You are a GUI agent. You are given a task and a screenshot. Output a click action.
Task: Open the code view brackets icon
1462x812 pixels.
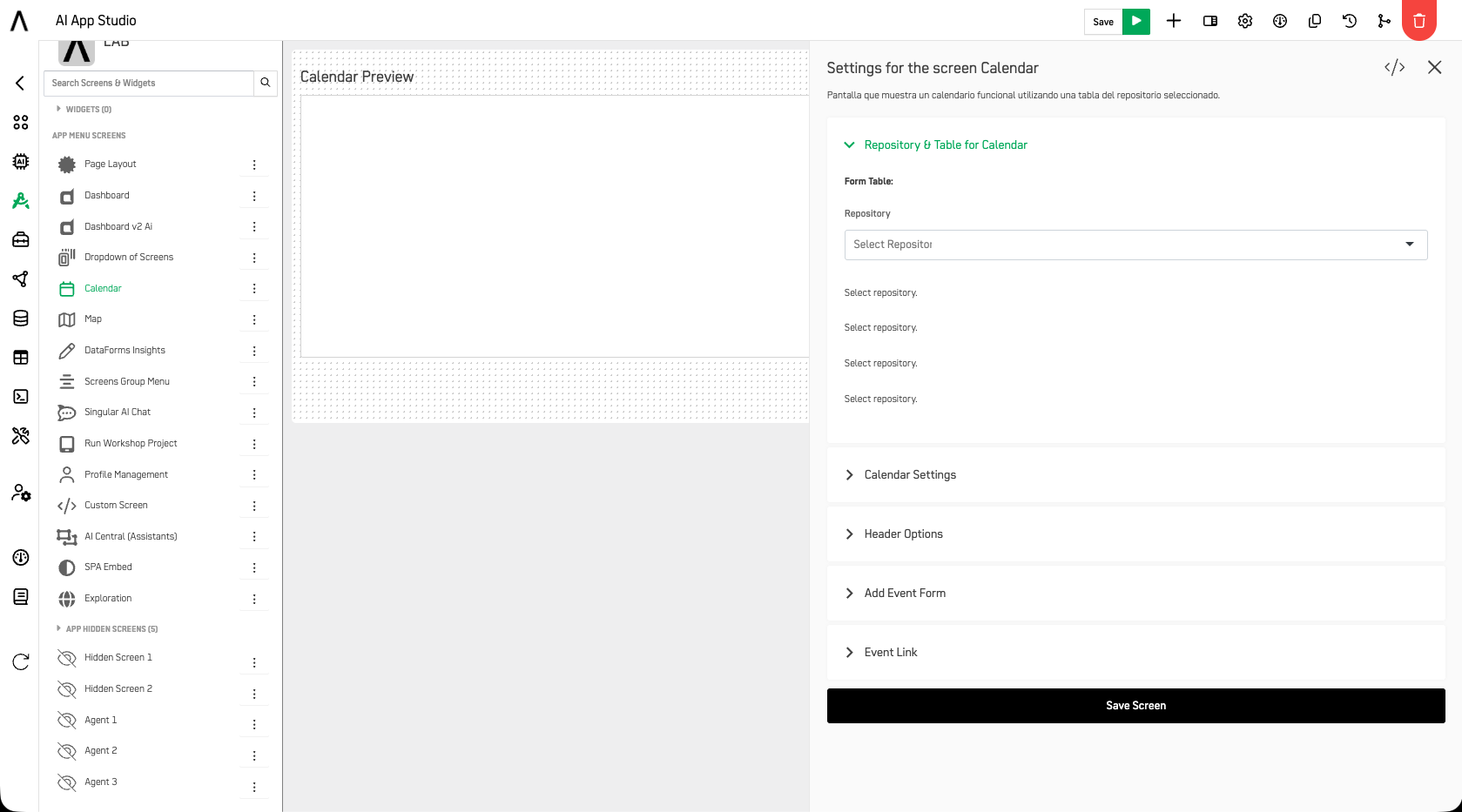1395,68
